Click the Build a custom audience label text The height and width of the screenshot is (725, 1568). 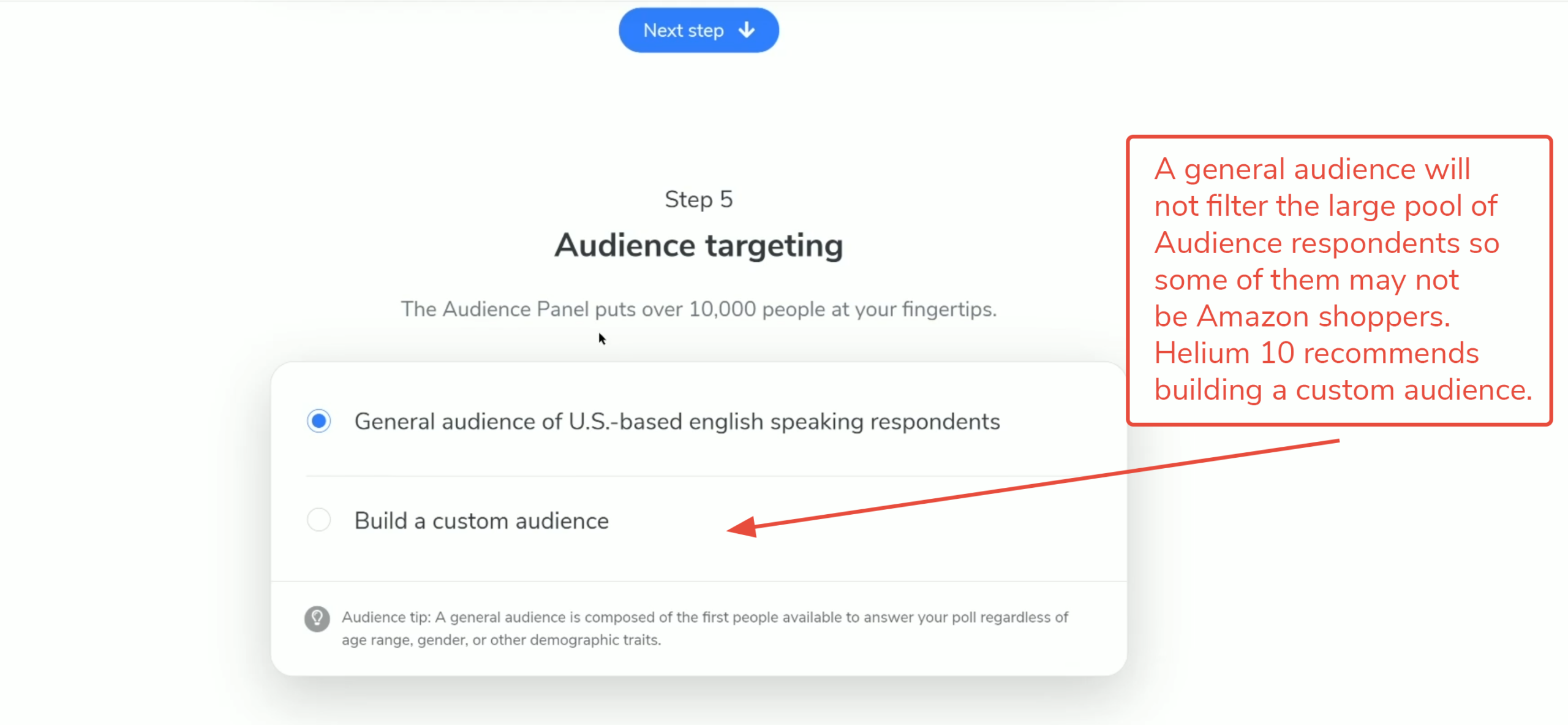click(x=481, y=521)
